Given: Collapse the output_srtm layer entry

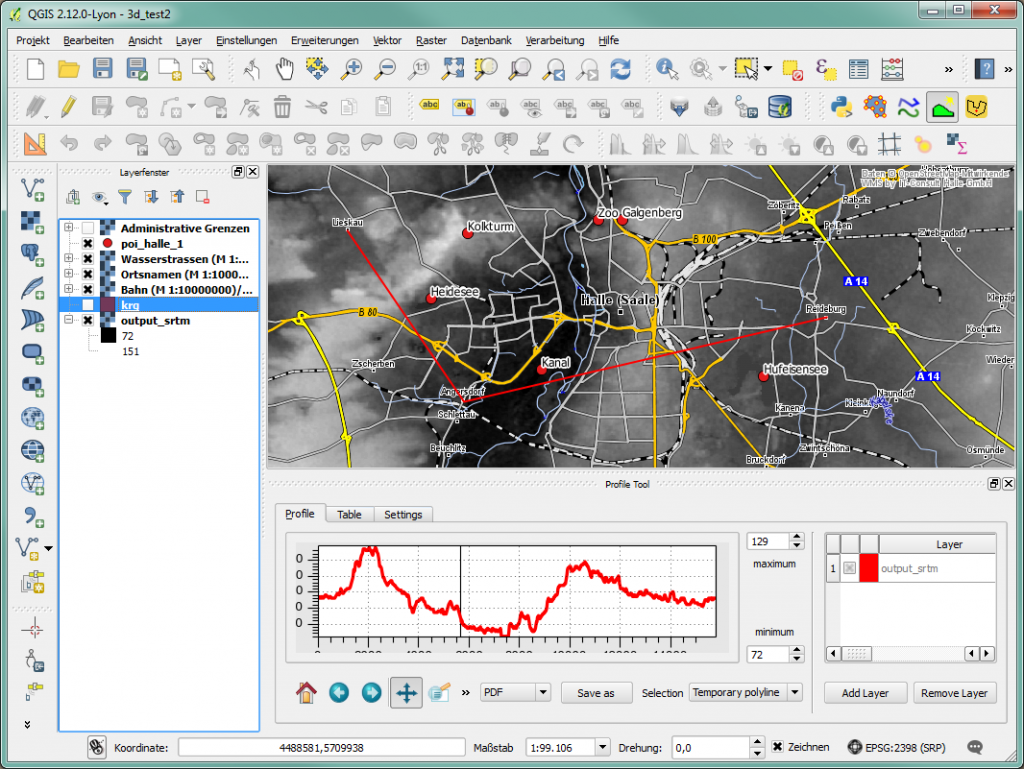Looking at the screenshot, I should (68, 320).
